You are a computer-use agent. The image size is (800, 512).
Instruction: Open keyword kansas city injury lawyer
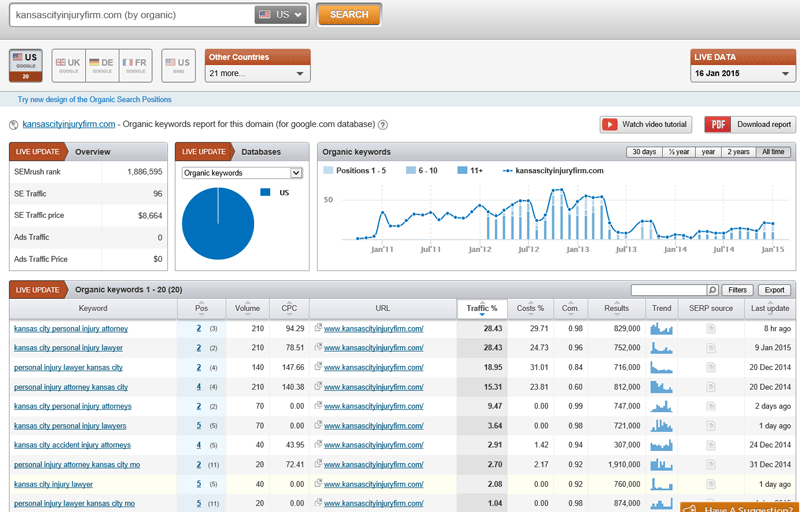[54, 484]
